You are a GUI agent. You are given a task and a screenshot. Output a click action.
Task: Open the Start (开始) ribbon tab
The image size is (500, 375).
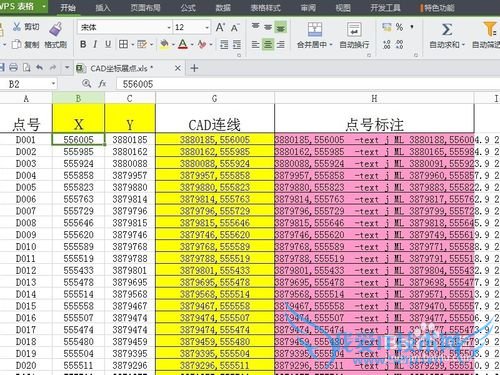[68, 8]
